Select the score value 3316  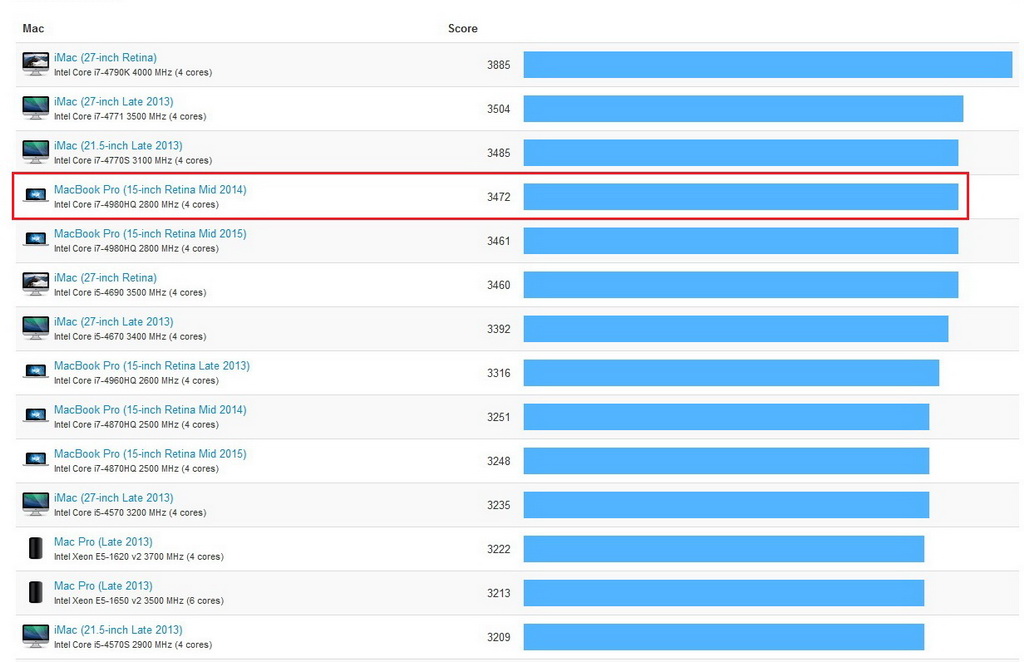click(498, 373)
